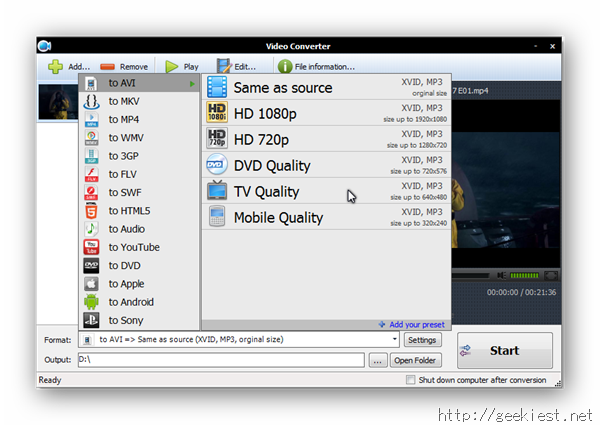
Task: Select to MP4 in format menu
Action: (124, 120)
